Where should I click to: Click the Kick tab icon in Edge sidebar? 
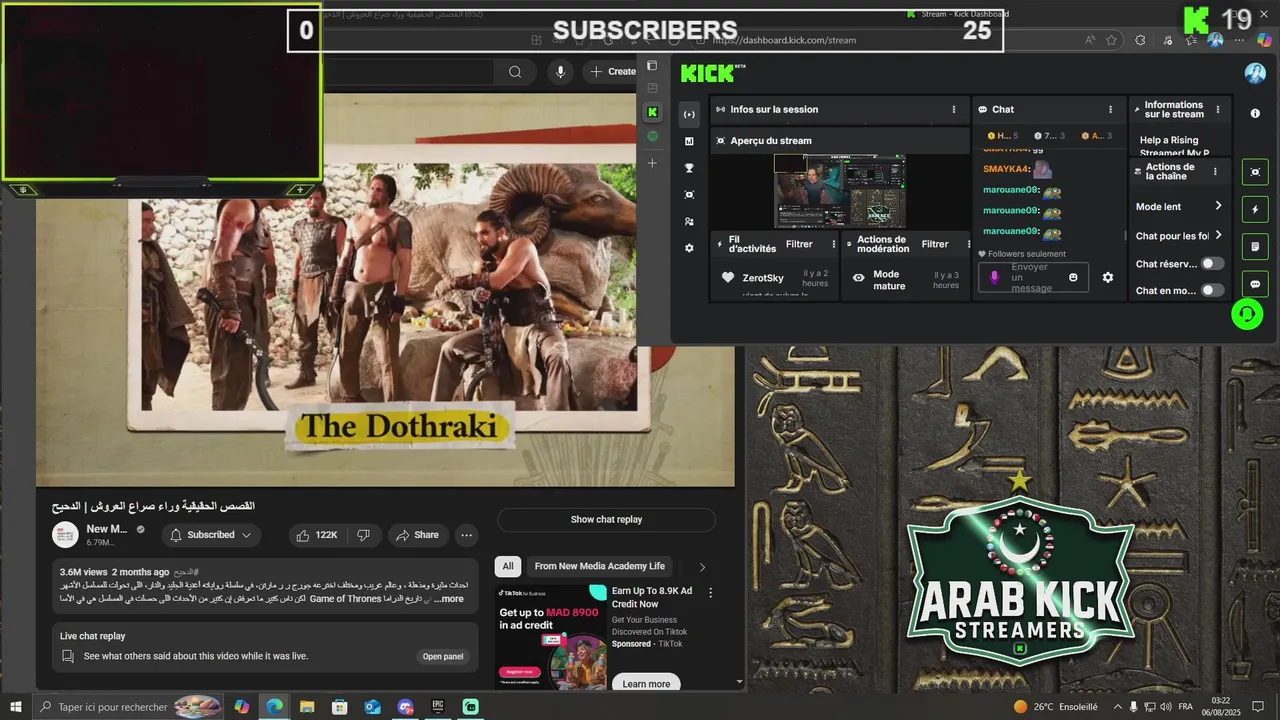(652, 112)
